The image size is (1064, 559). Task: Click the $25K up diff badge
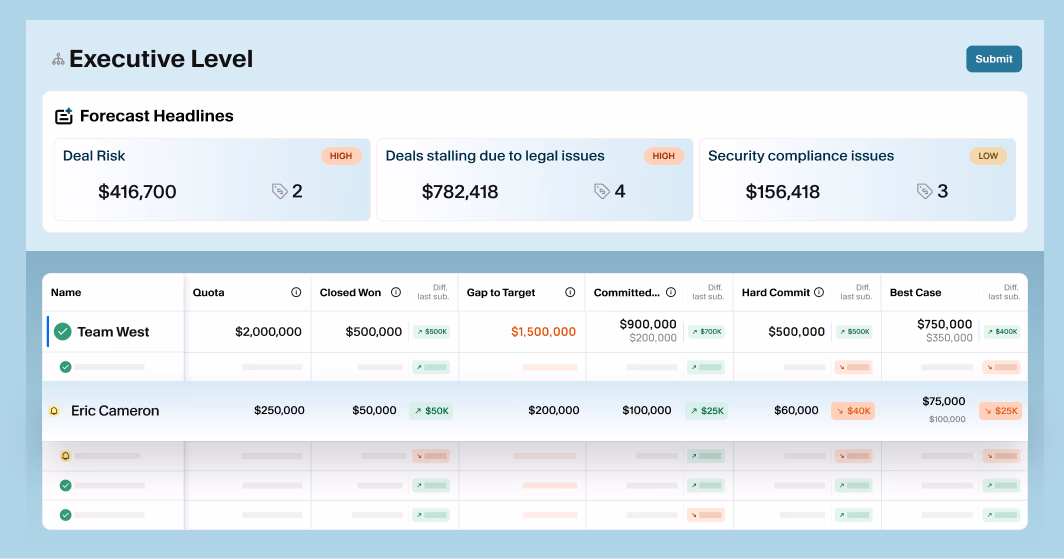[706, 410]
